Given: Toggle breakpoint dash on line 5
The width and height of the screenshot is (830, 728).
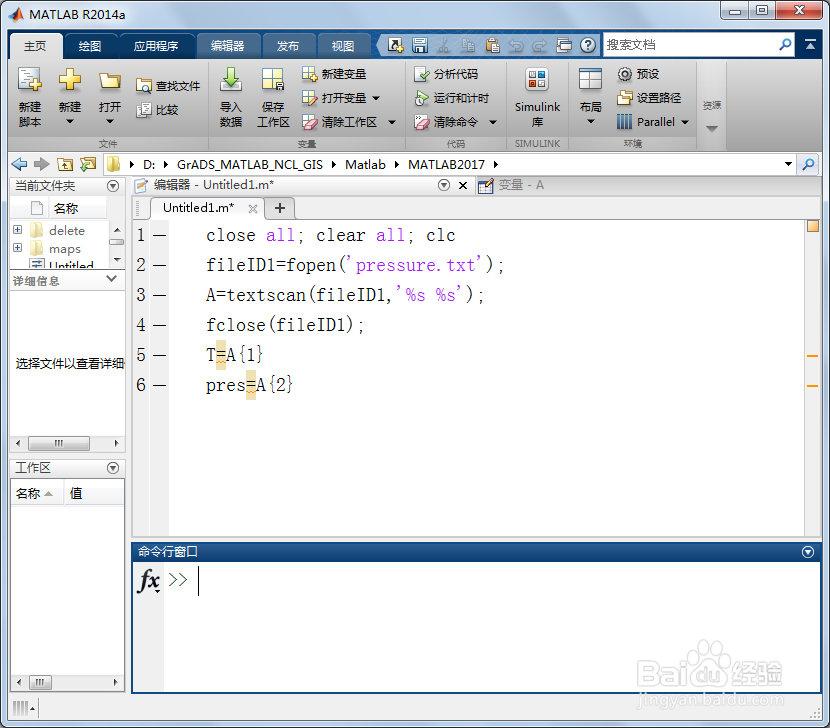Looking at the screenshot, I should pos(159,355).
